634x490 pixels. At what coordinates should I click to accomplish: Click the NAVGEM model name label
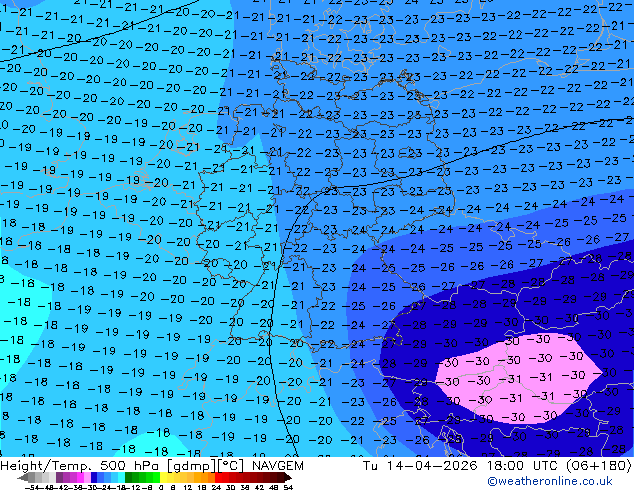coord(278,466)
